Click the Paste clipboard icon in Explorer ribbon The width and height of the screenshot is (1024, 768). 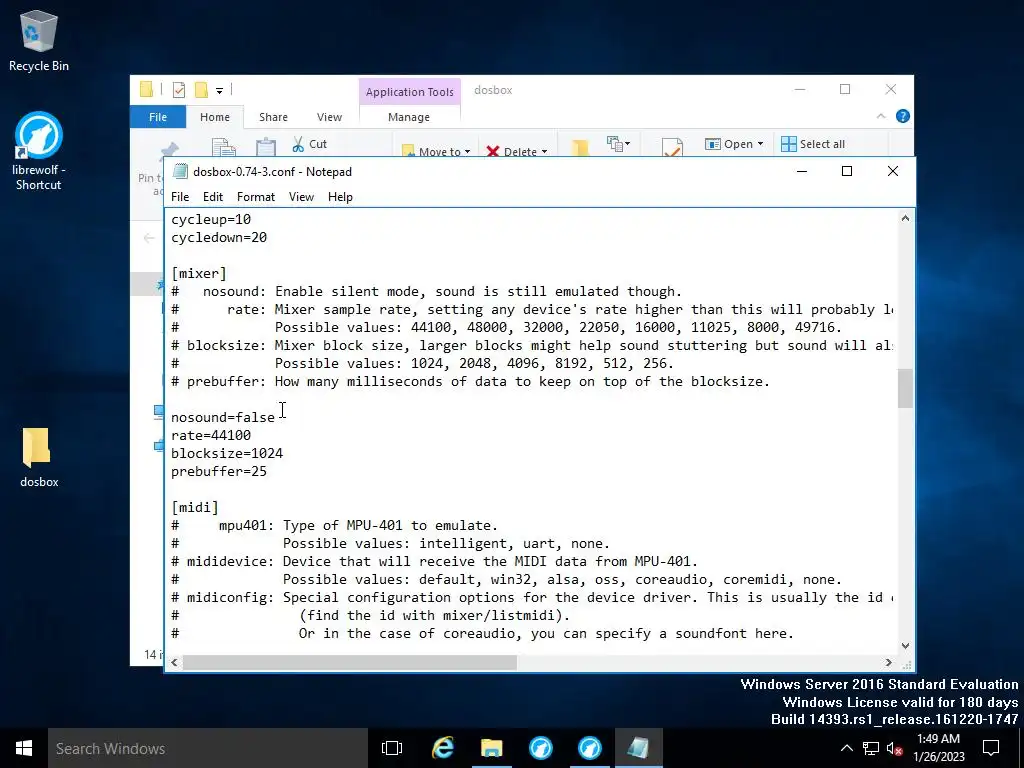point(266,147)
